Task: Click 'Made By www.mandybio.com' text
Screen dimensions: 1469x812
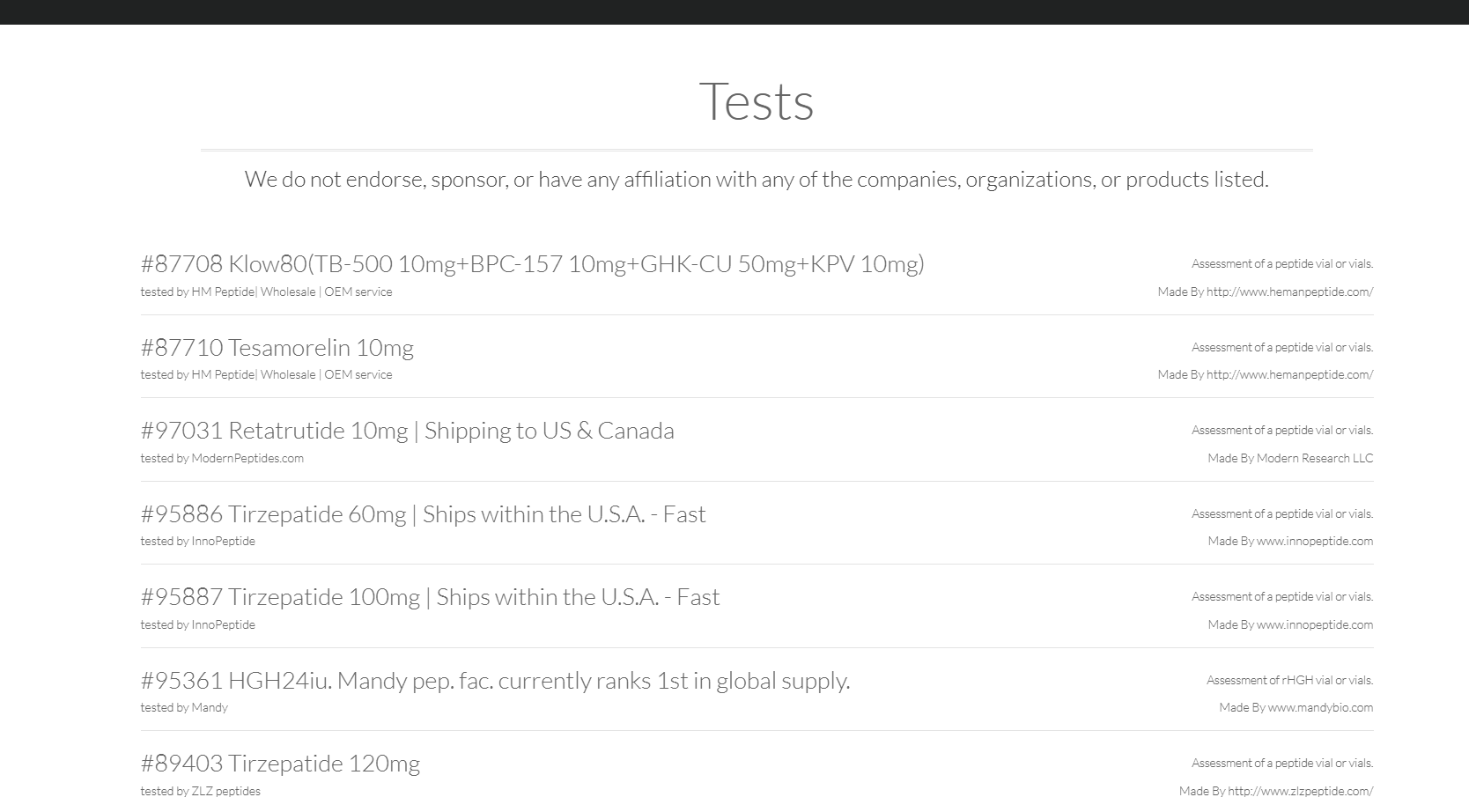Action: pyautogui.click(x=1296, y=707)
